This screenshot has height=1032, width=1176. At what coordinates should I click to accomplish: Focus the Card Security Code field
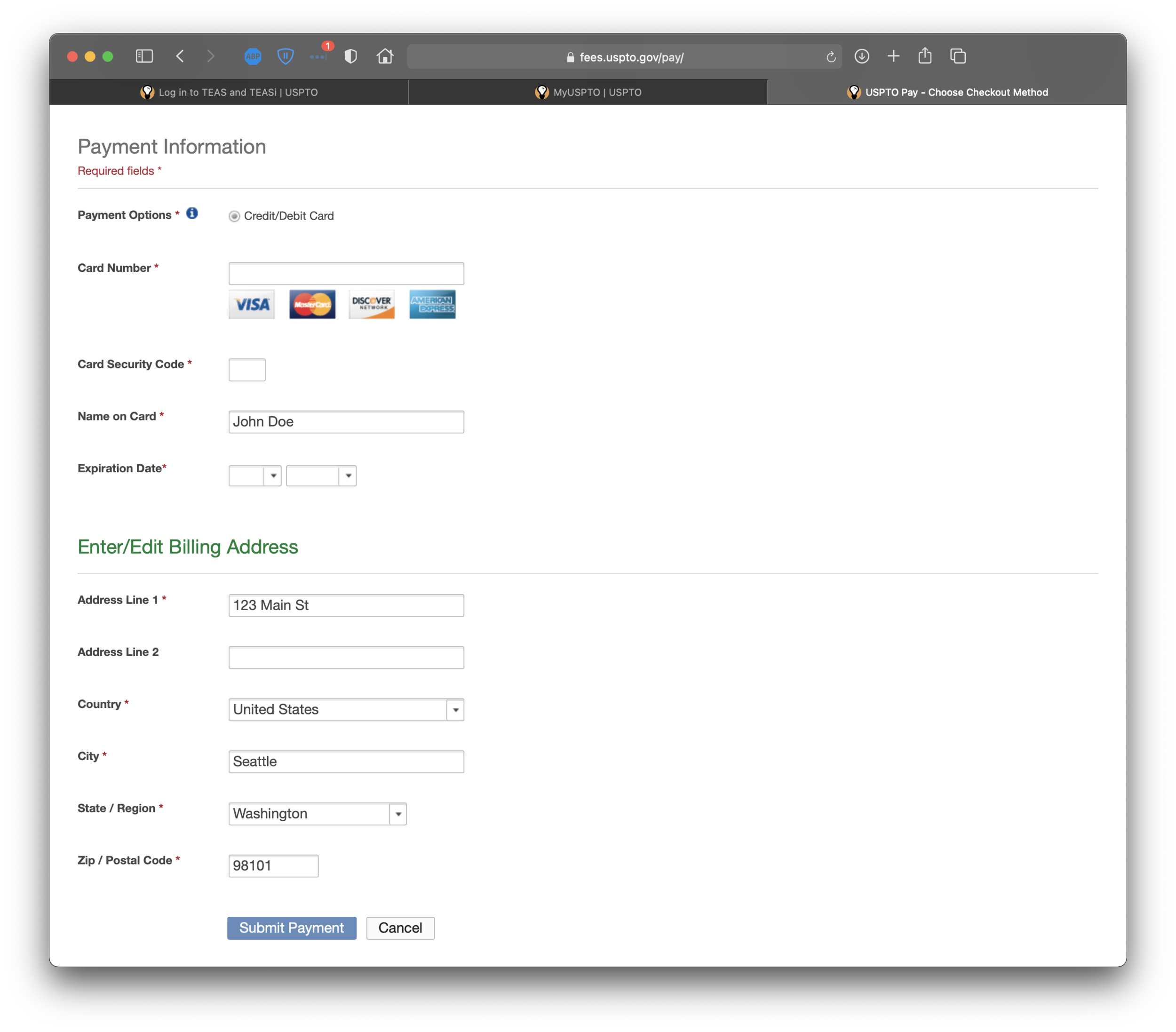click(247, 369)
